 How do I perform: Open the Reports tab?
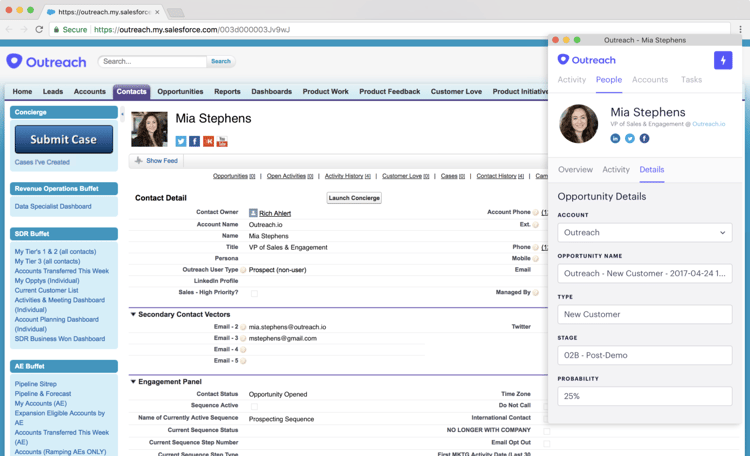[x=227, y=91]
